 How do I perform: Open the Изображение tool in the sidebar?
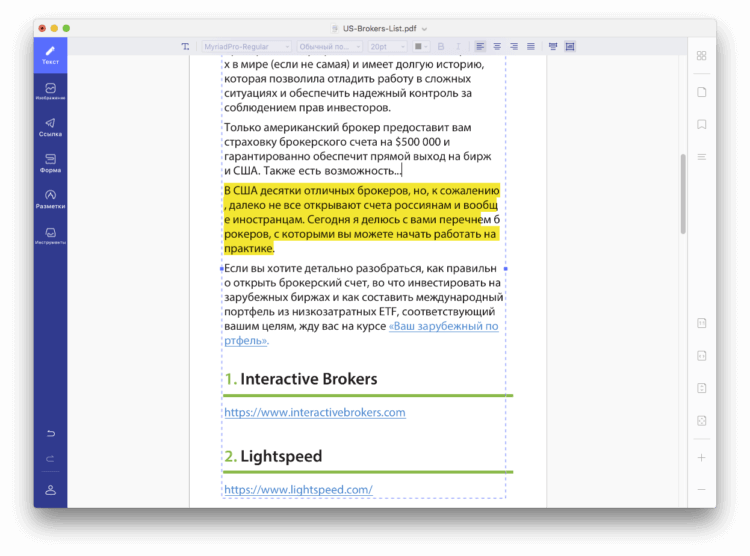(x=50, y=91)
